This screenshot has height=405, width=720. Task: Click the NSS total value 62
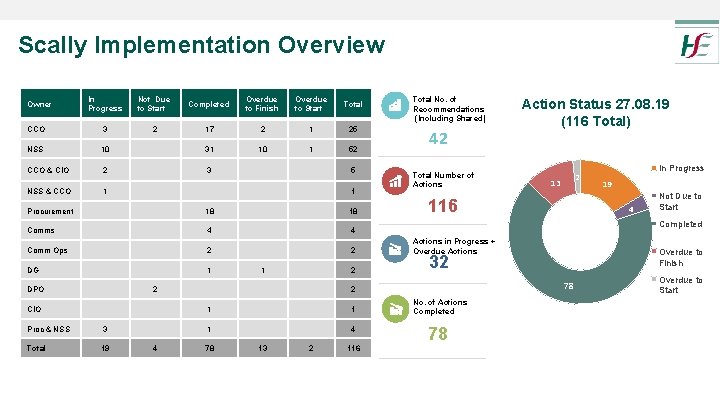pos(353,149)
